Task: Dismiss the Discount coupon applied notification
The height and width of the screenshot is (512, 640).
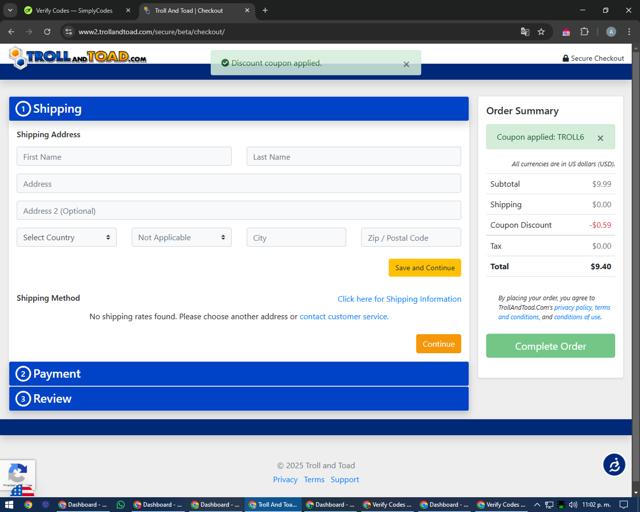Action: point(406,64)
